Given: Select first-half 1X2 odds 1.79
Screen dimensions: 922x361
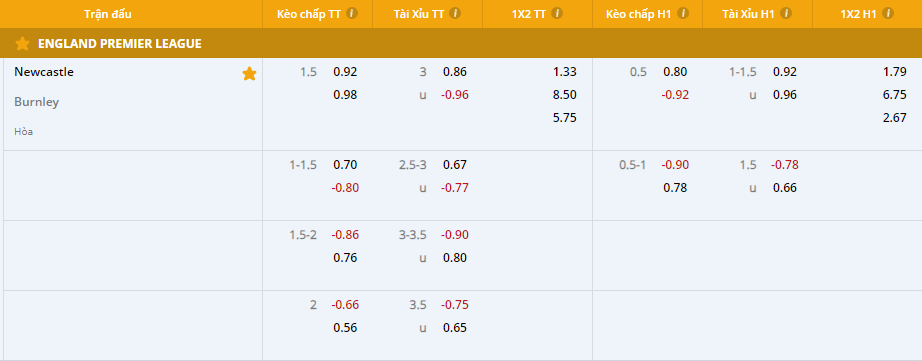Looking at the screenshot, I should (894, 72).
